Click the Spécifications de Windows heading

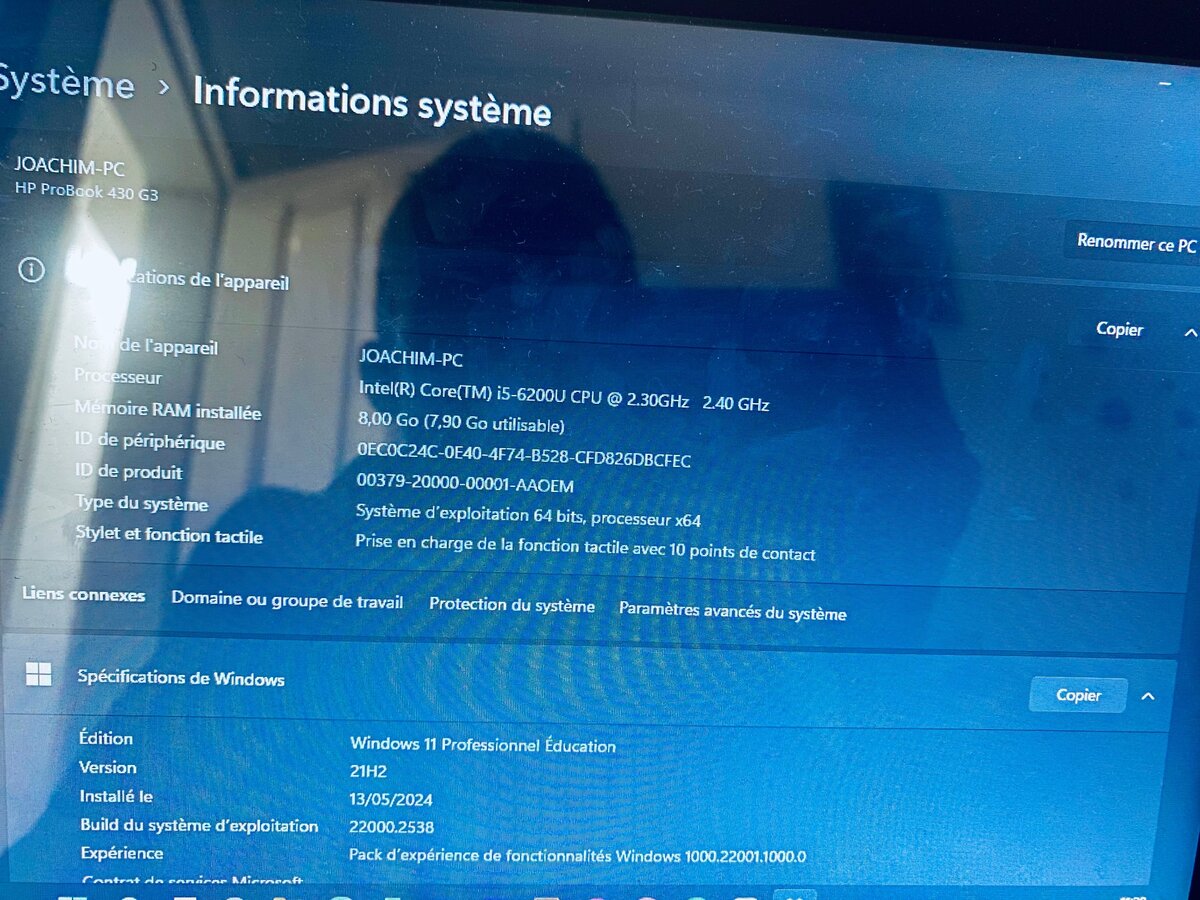181,678
